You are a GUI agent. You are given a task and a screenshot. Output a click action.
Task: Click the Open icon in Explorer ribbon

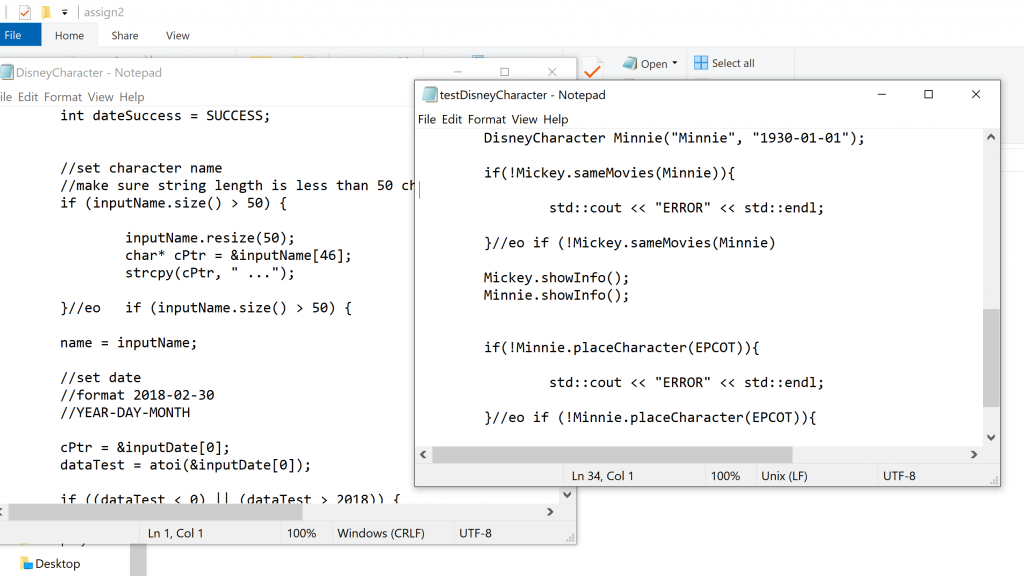point(630,63)
